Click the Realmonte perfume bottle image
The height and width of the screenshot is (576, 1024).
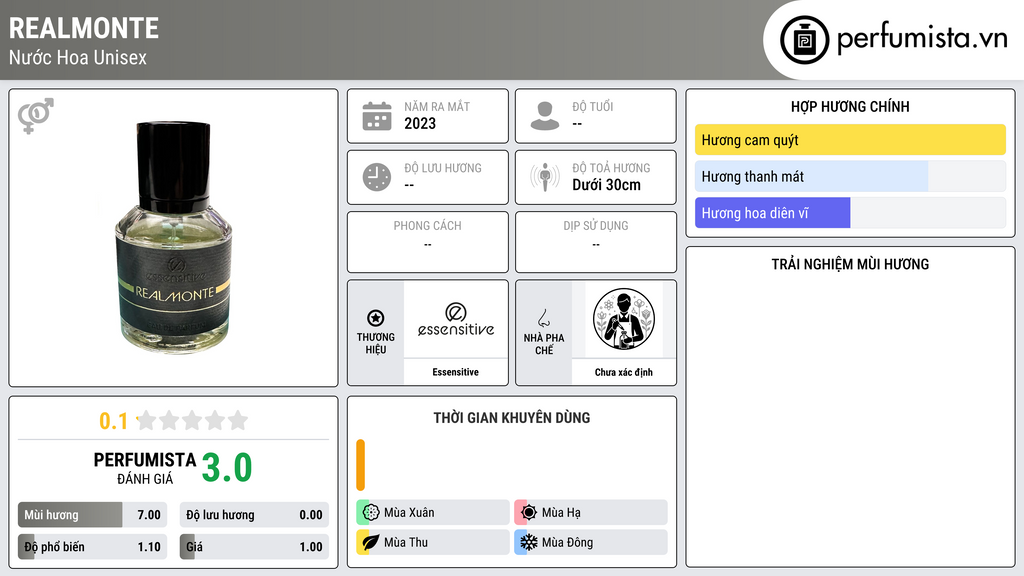pos(173,237)
